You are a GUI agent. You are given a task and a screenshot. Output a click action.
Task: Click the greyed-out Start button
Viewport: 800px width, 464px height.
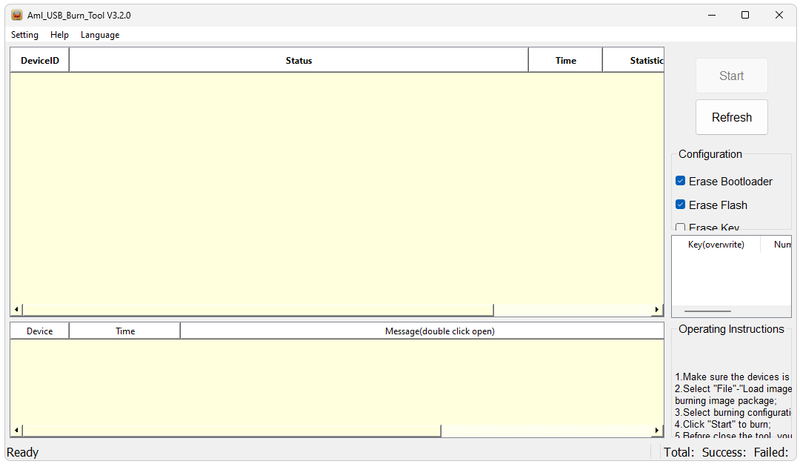tap(732, 76)
